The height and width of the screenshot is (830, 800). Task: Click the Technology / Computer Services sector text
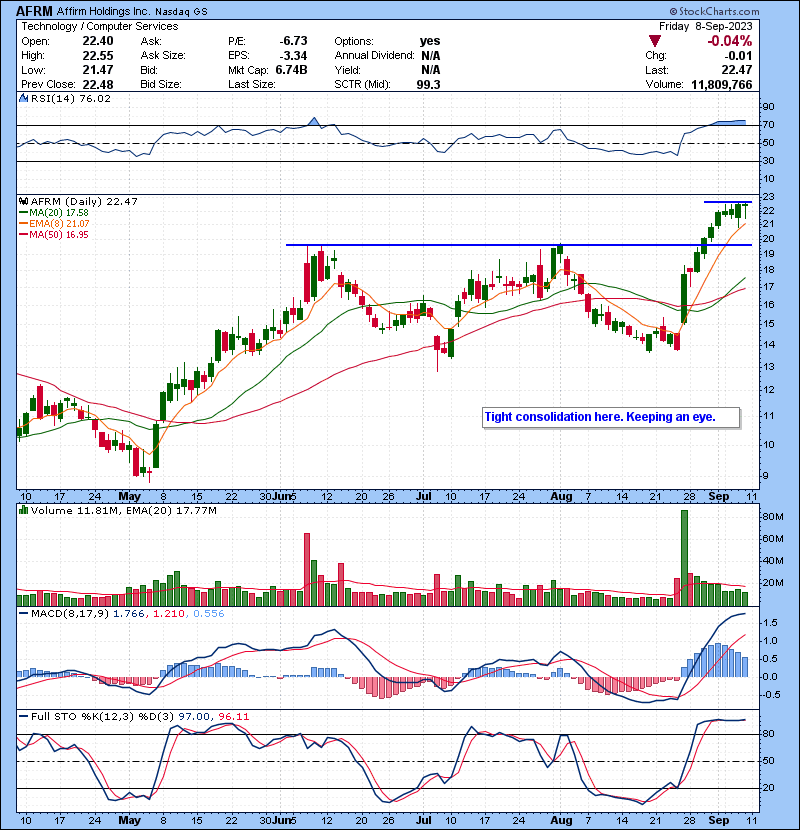pos(100,26)
